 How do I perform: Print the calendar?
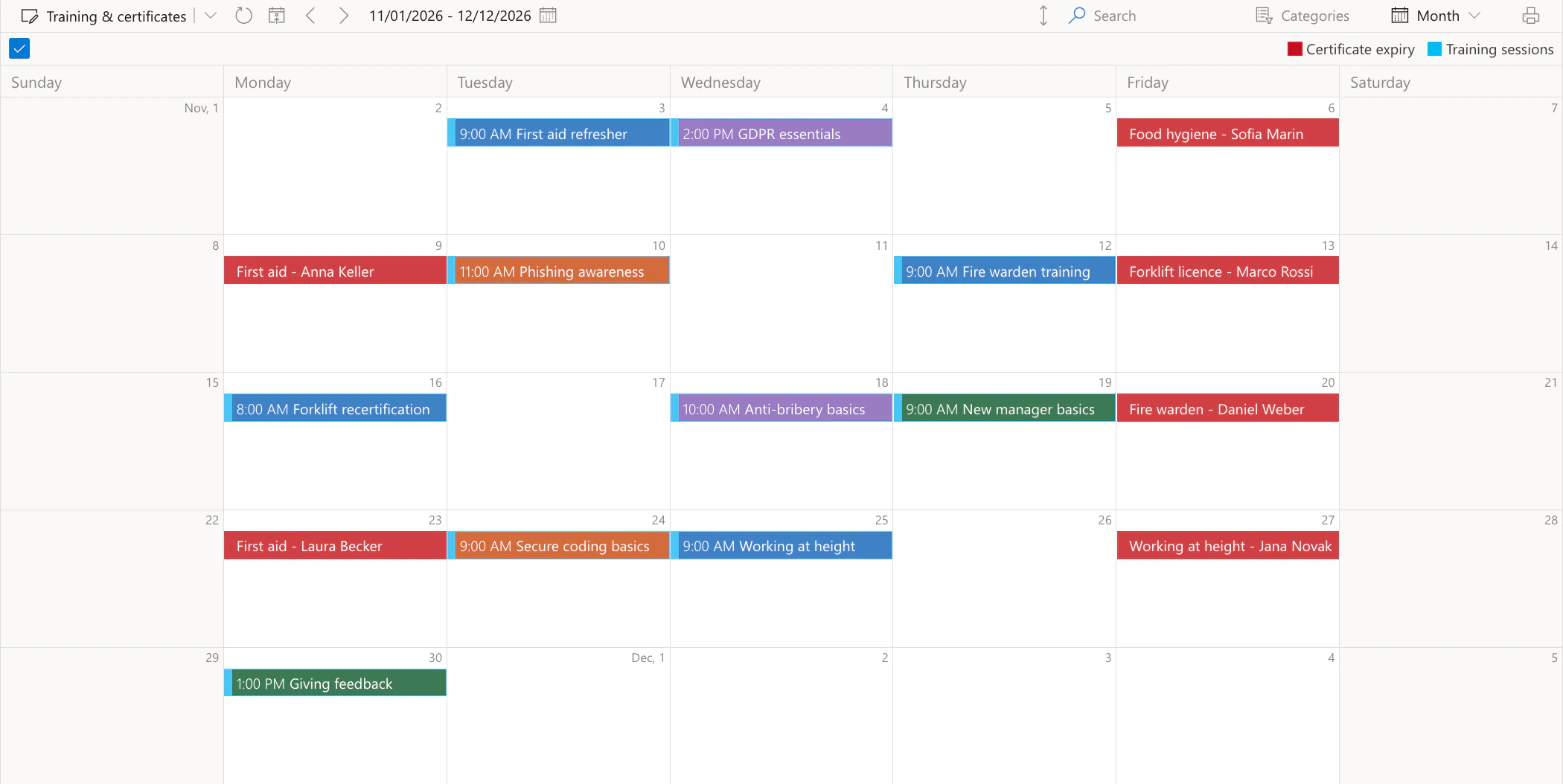coord(1530,16)
